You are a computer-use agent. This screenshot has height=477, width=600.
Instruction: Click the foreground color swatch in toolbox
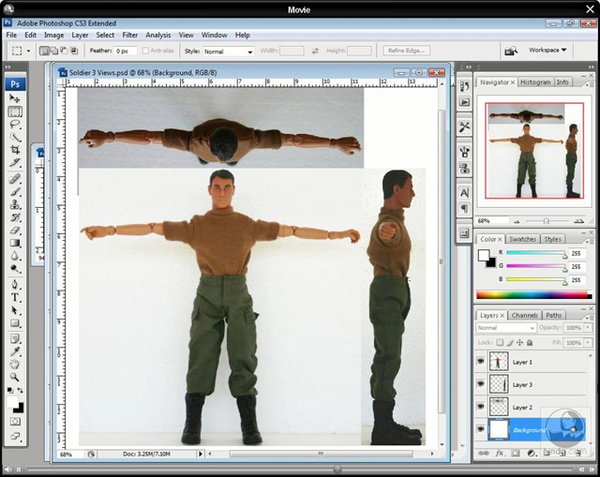point(13,402)
